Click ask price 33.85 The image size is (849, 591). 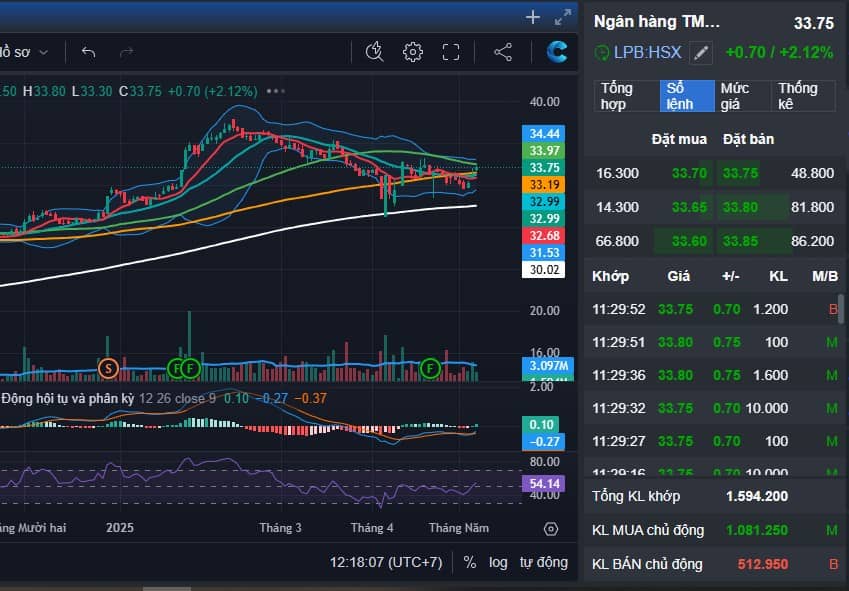pyautogui.click(x=740, y=241)
